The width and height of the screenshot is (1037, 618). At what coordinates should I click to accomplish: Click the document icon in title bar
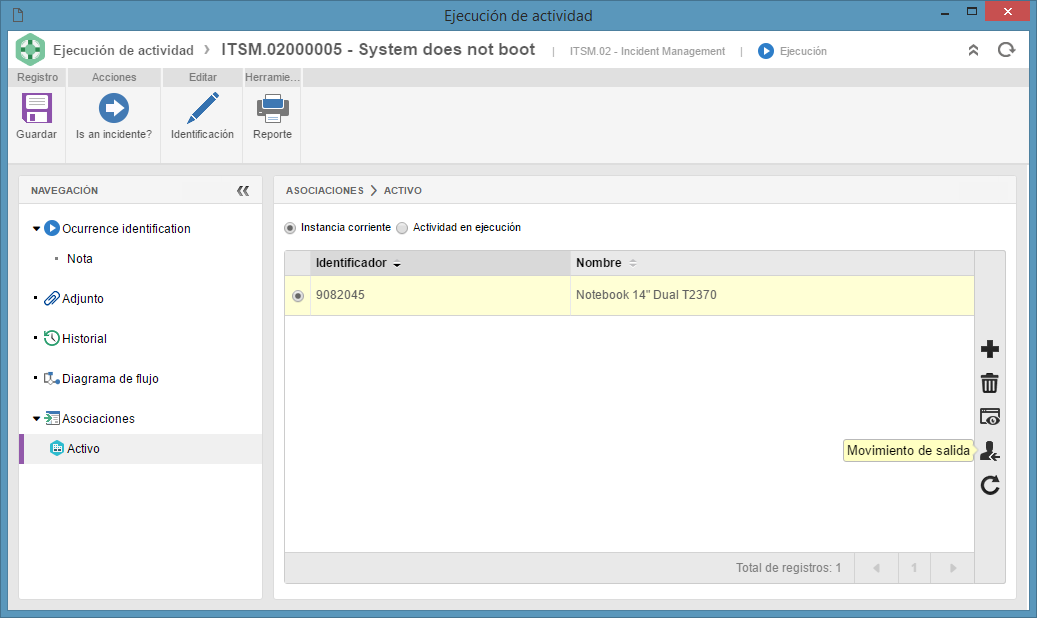(x=18, y=15)
